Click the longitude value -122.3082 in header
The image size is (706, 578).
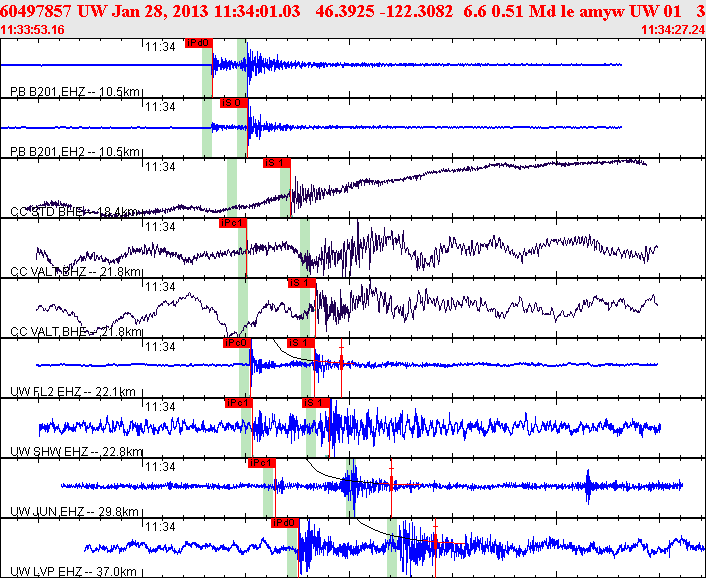pyautogui.click(x=416, y=11)
